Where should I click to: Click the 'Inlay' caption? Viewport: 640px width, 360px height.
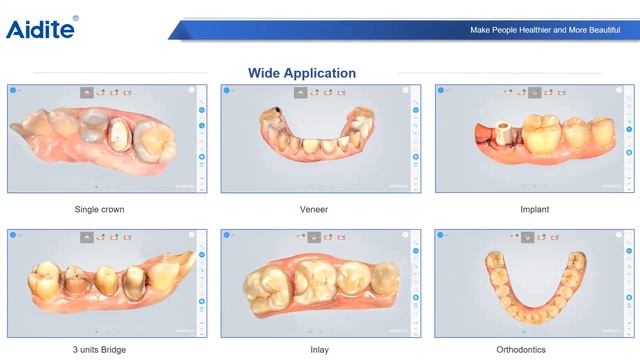coord(319,350)
